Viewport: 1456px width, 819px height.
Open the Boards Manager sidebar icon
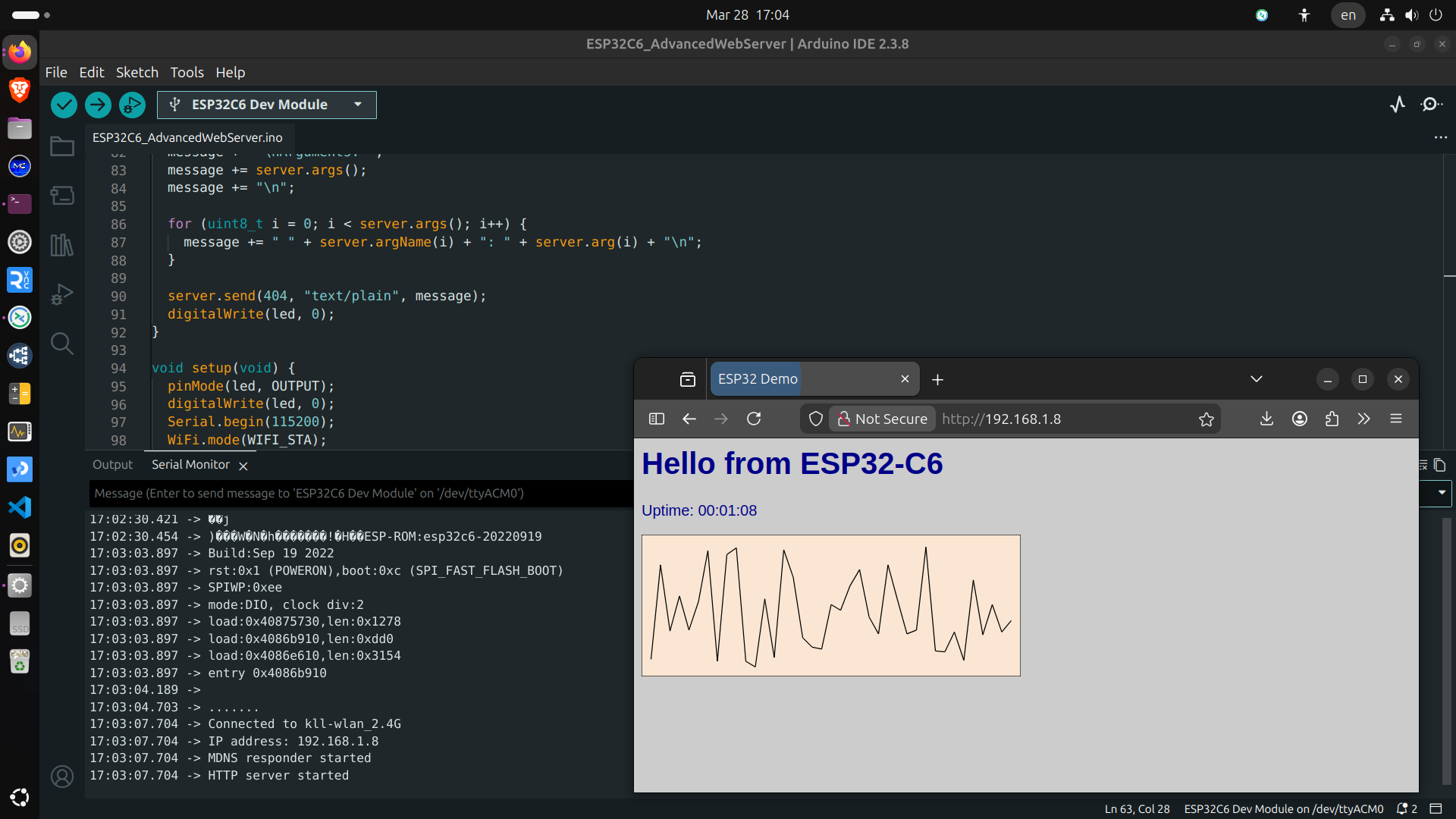pos(62,196)
